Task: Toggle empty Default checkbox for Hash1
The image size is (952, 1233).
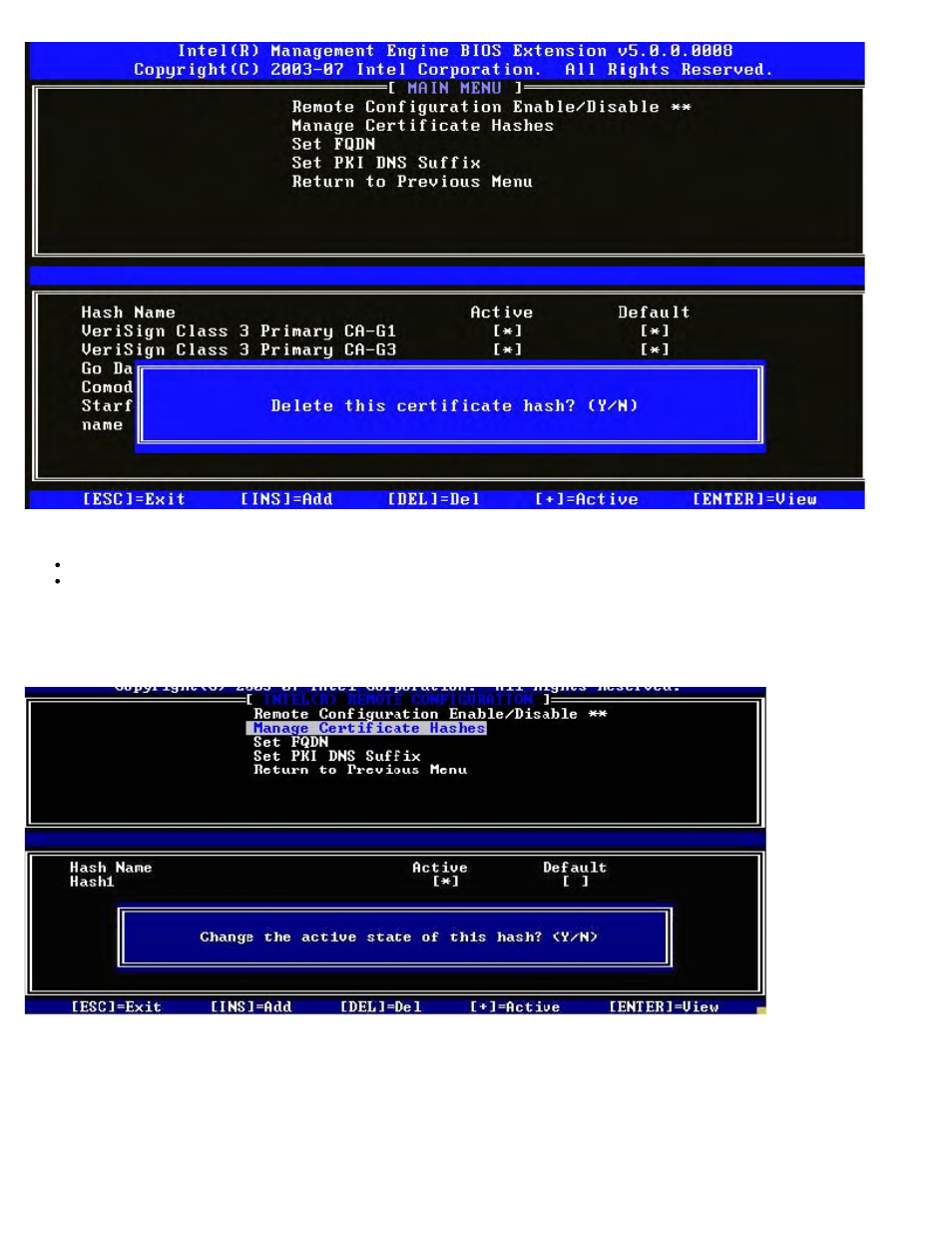Action: pyautogui.click(x=576, y=882)
